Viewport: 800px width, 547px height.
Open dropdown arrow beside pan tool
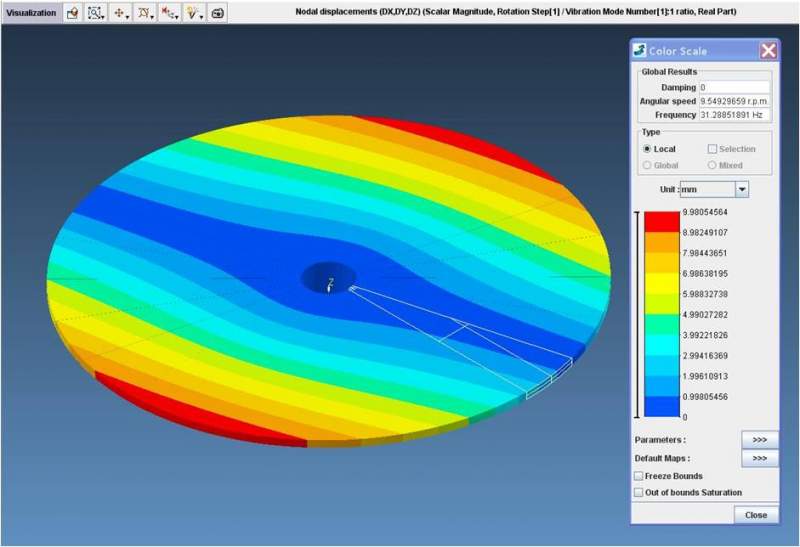coord(128,18)
